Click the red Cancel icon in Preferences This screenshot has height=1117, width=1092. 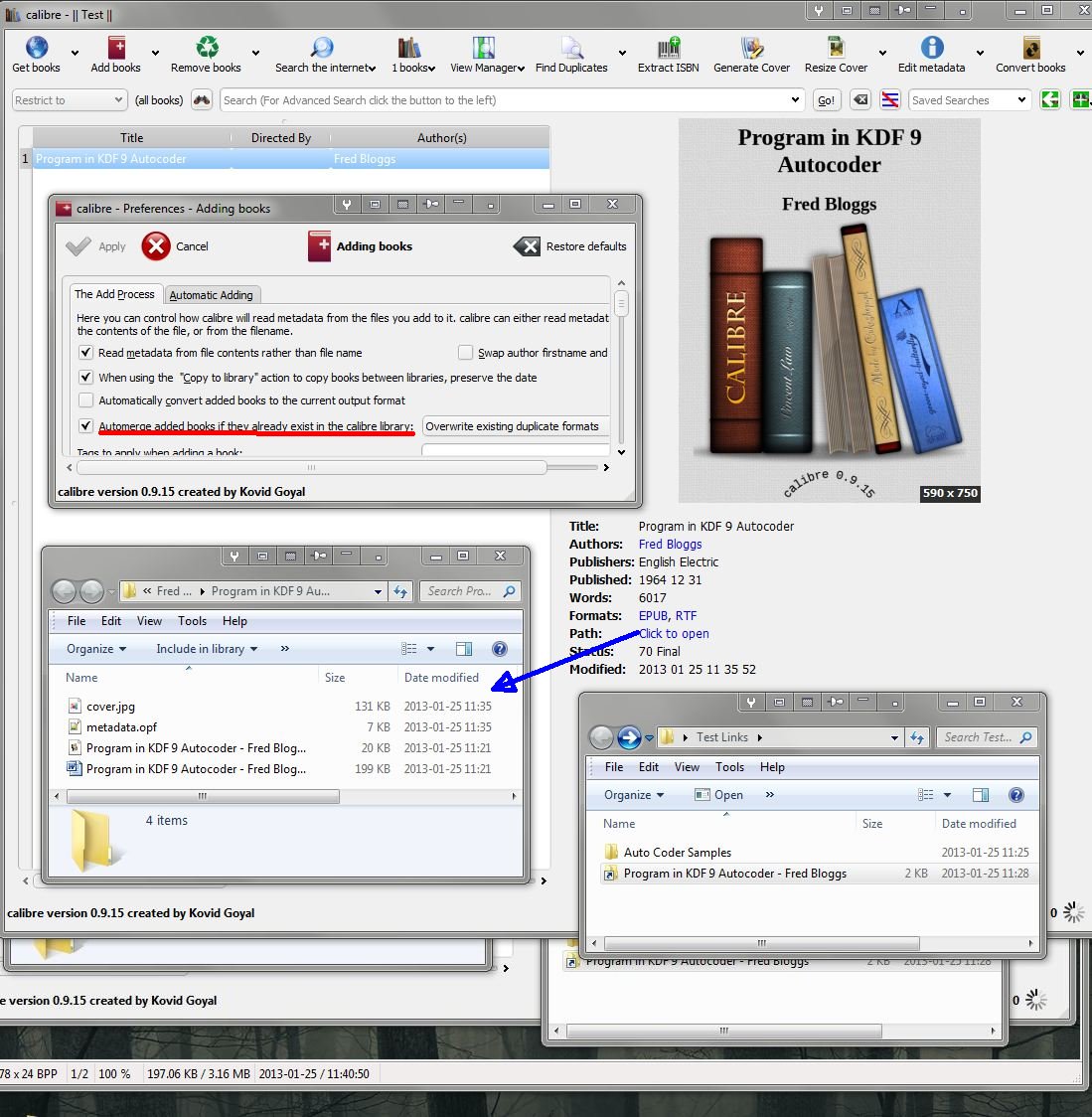[155, 246]
